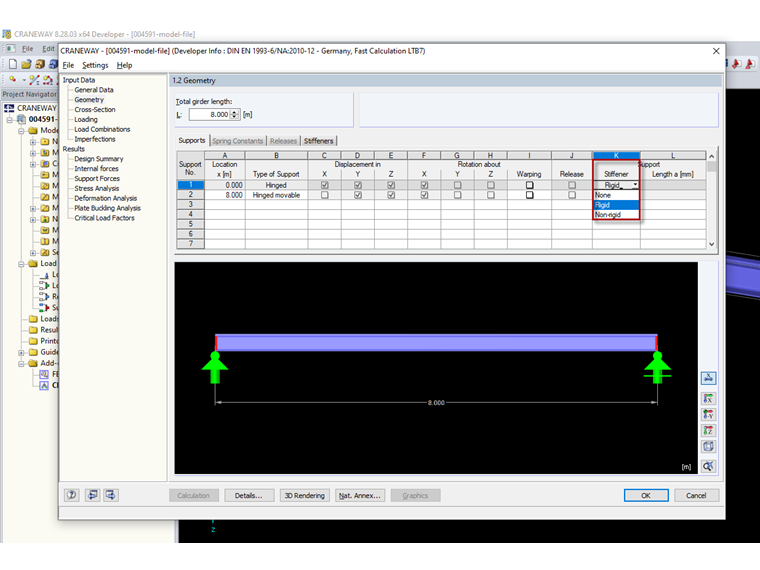Collapse the Add-on folder in navigator
This screenshot has height=570, width=760.
click(21, 364)
